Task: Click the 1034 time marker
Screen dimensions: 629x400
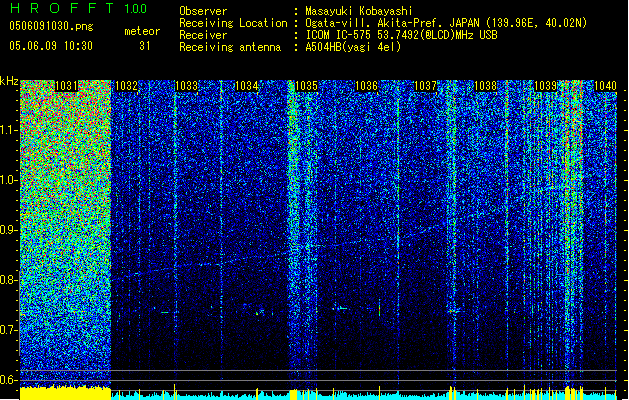Action: pos(246,86)
